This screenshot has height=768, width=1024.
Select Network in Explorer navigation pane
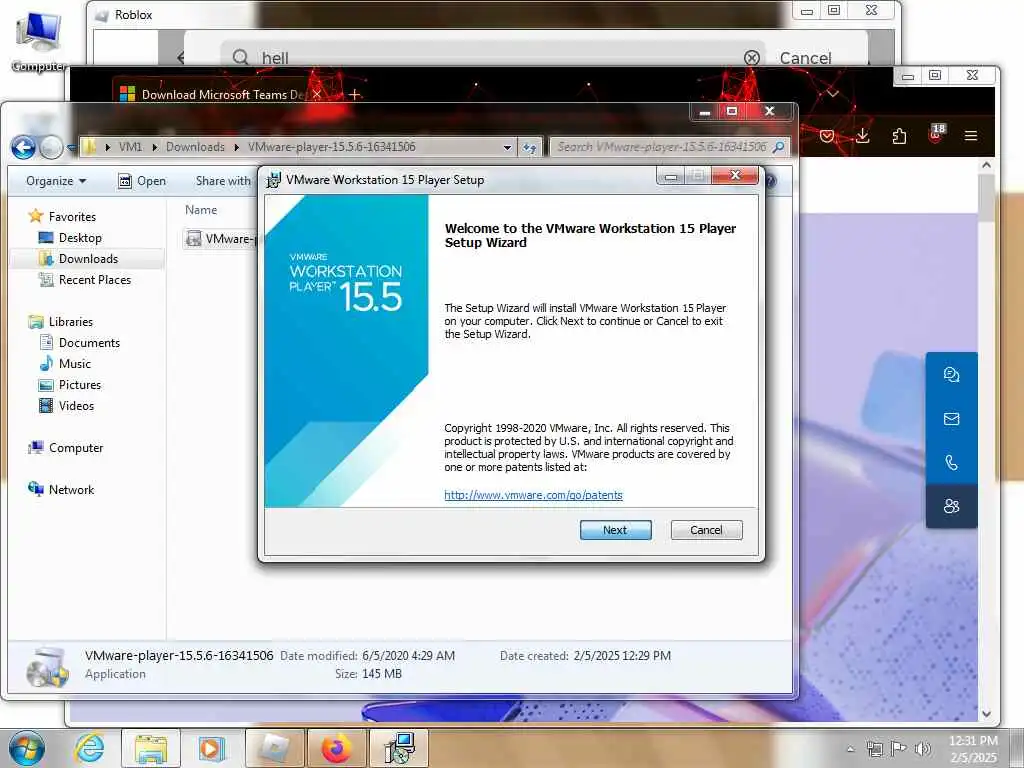[71, 489]
